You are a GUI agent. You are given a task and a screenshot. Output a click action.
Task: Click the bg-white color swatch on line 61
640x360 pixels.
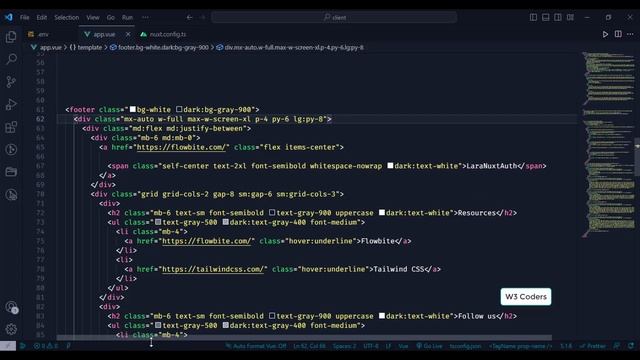pyautogui.click(x=133, y=109)
